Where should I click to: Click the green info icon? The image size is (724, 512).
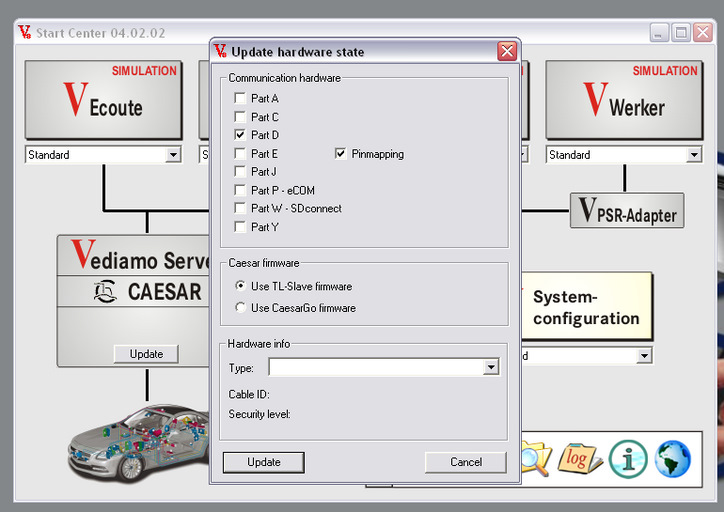pyautogui.click(x=628, y=458)
